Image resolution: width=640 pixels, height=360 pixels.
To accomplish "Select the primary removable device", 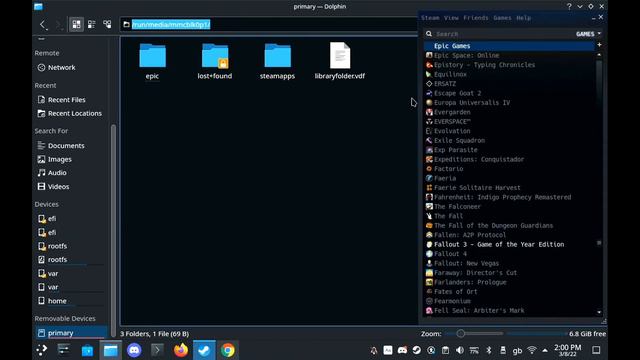I will coord(71,333).
